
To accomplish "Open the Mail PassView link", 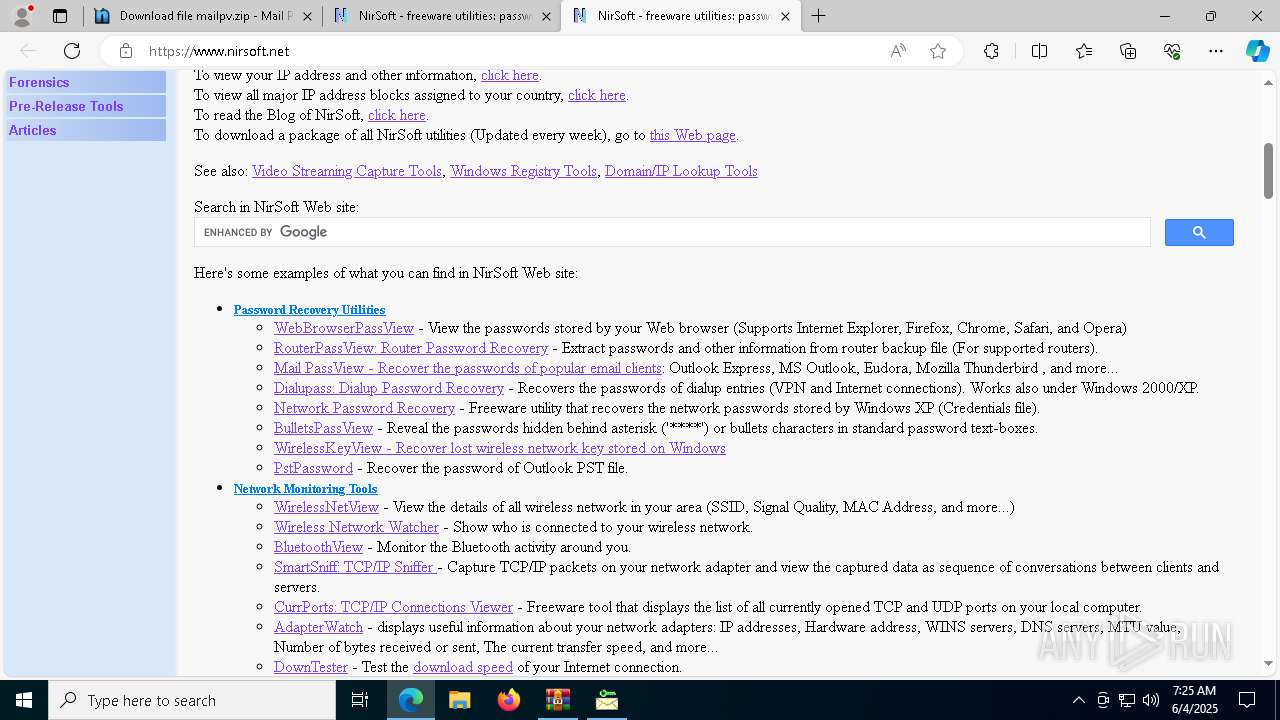I will 468,368.
